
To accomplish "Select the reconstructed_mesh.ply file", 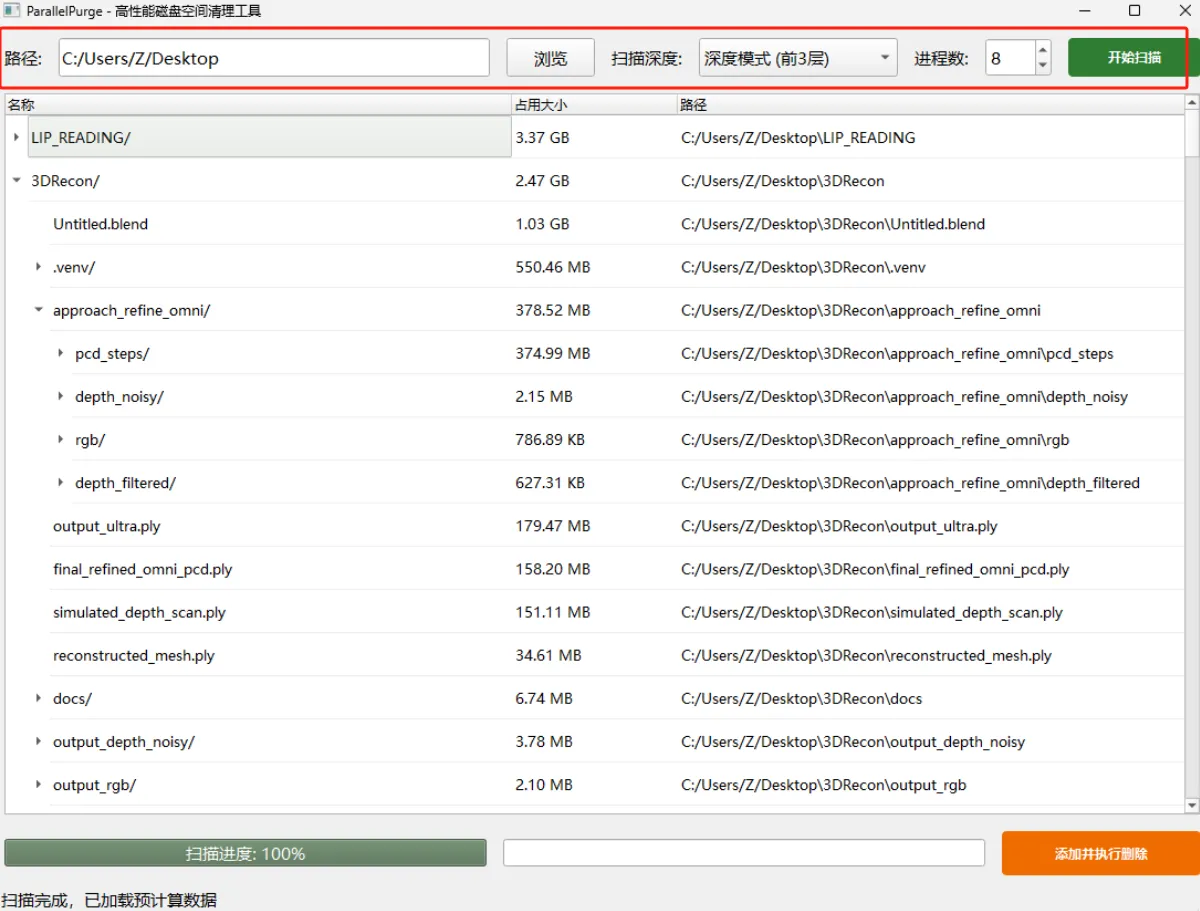I will tap(134, 655).
